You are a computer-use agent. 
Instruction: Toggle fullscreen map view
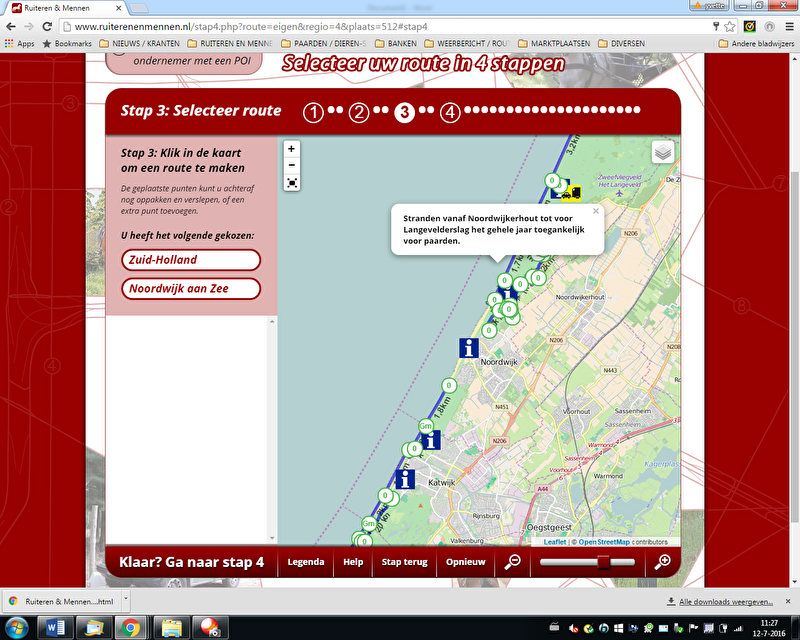point(291,183)
